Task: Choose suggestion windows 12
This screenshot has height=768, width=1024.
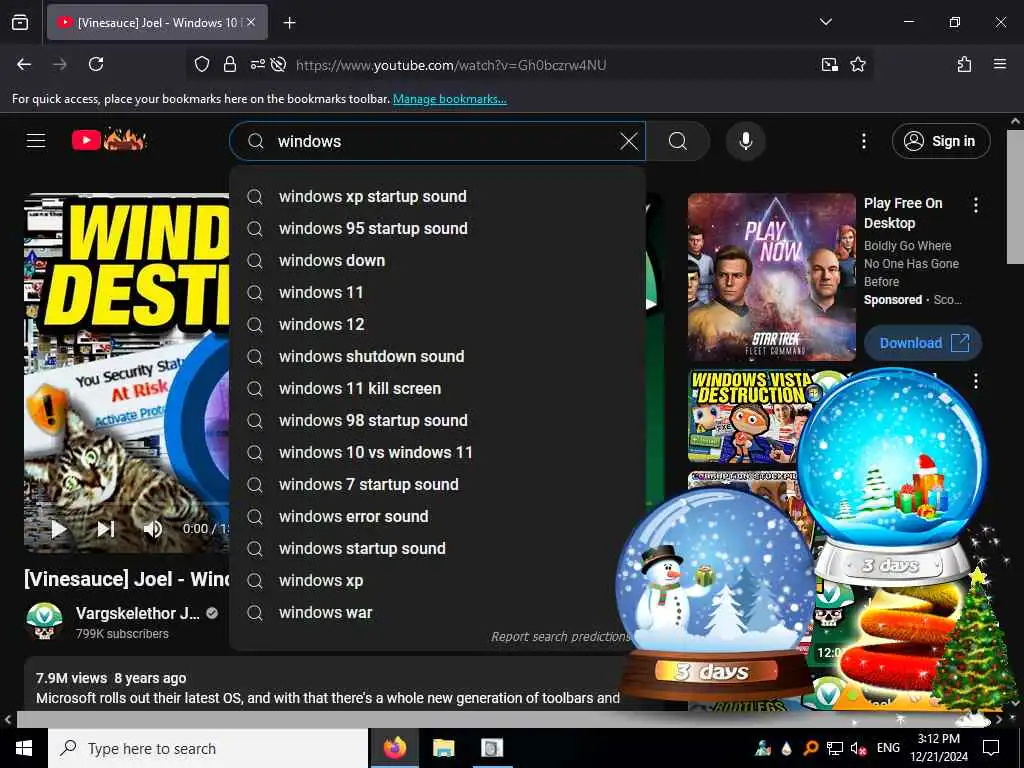Action: tap(438, 325)
